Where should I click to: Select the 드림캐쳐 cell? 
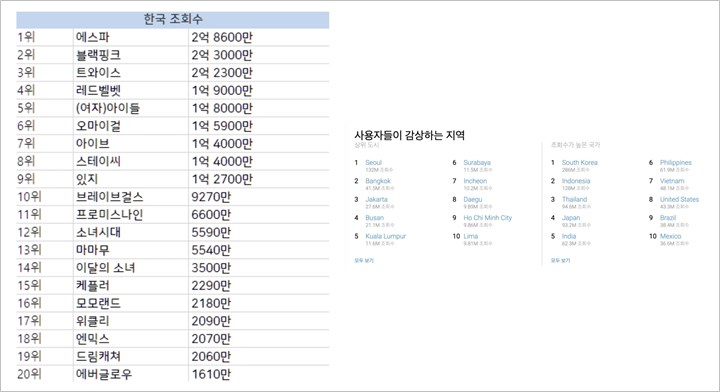(131, 357)
